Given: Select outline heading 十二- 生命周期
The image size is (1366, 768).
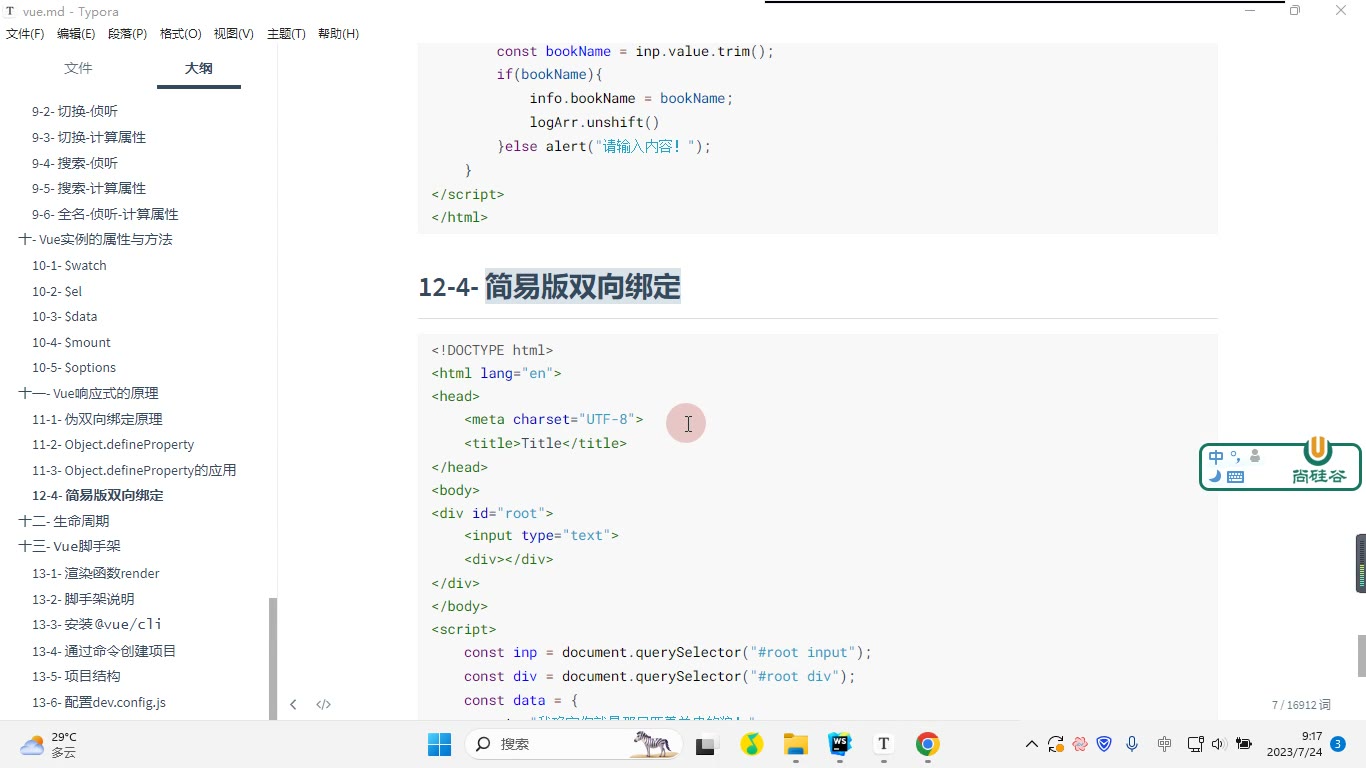Looking at the screenshot, I should point(63,521).
